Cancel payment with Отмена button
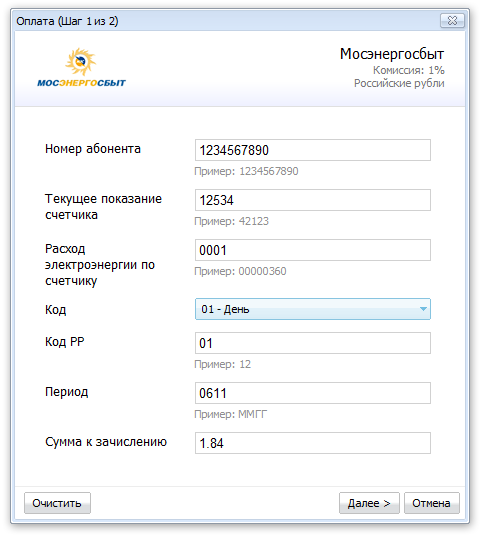Viewport: 482px width, 537px height. [x=432, y=503]
